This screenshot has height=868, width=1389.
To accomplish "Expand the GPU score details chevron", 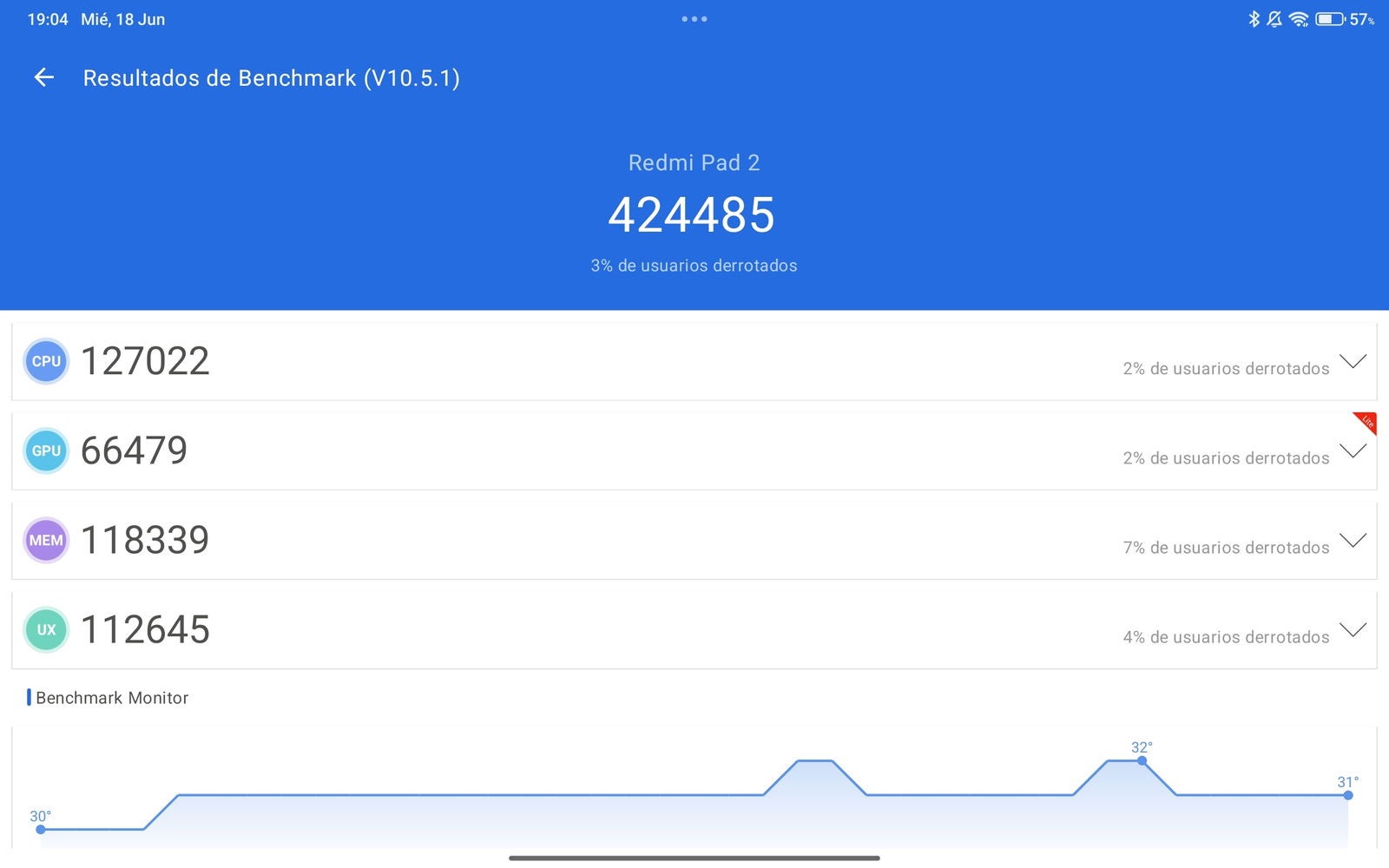I will (1353, 450).
